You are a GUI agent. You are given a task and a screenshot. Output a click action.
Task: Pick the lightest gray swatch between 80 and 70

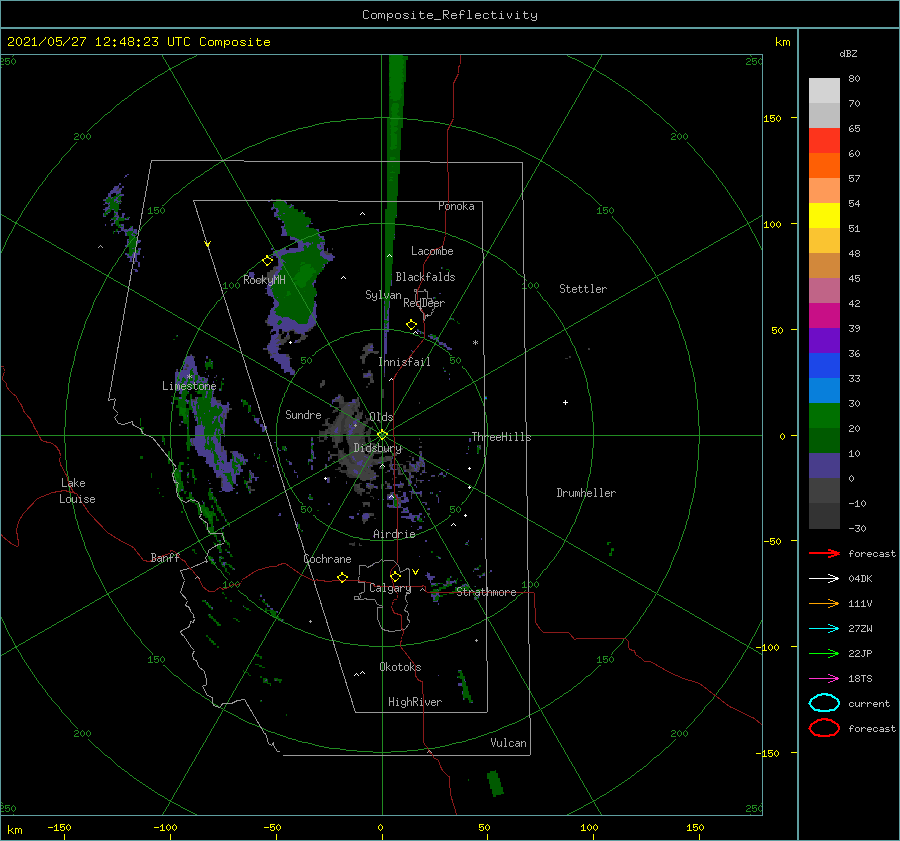[x=824, y=91]
